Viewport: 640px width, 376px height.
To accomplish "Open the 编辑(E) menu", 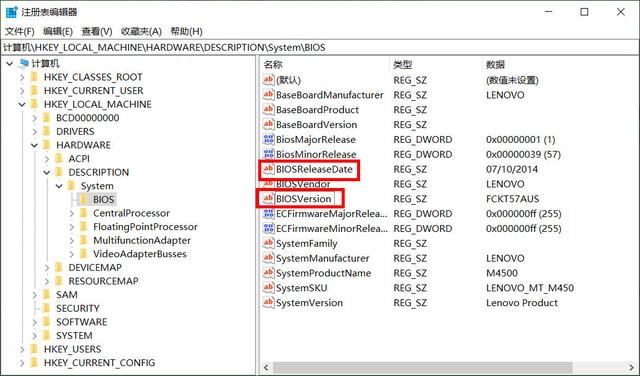I will [58, 31].
